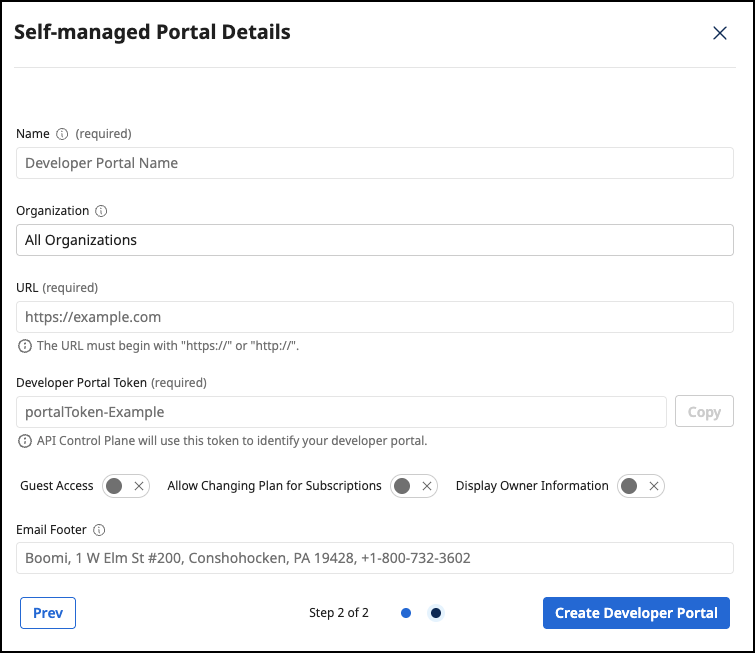Image resolution: width=755 pixels, height=653 pixels.
Task: Enable the Guest Access toggle
Action: pos(126,486)
